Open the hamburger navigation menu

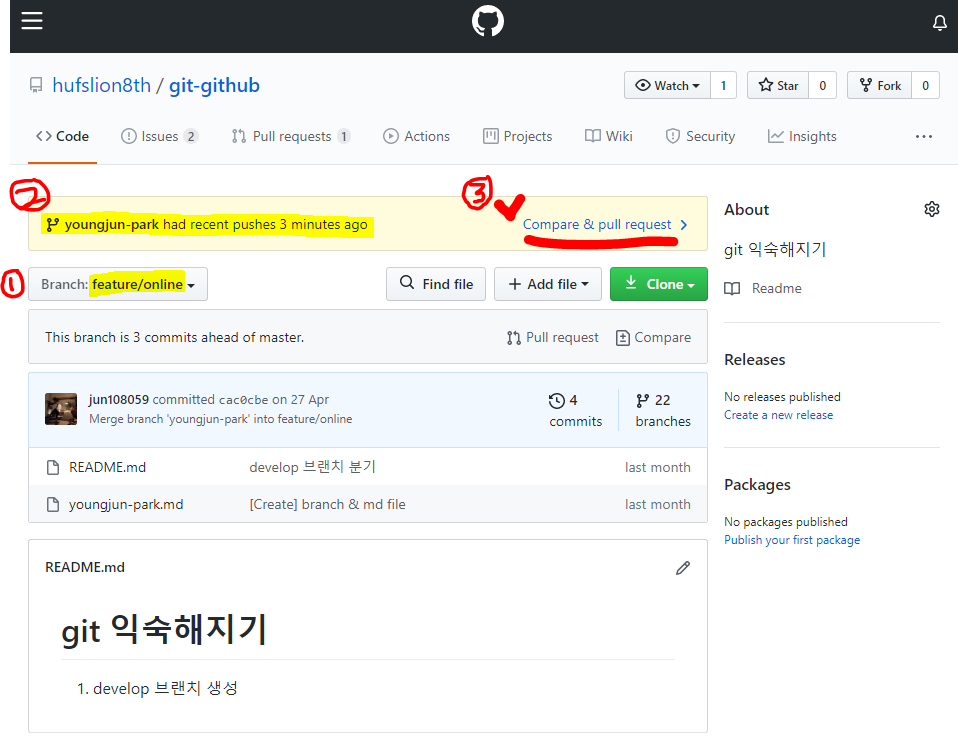pos(32,21)
